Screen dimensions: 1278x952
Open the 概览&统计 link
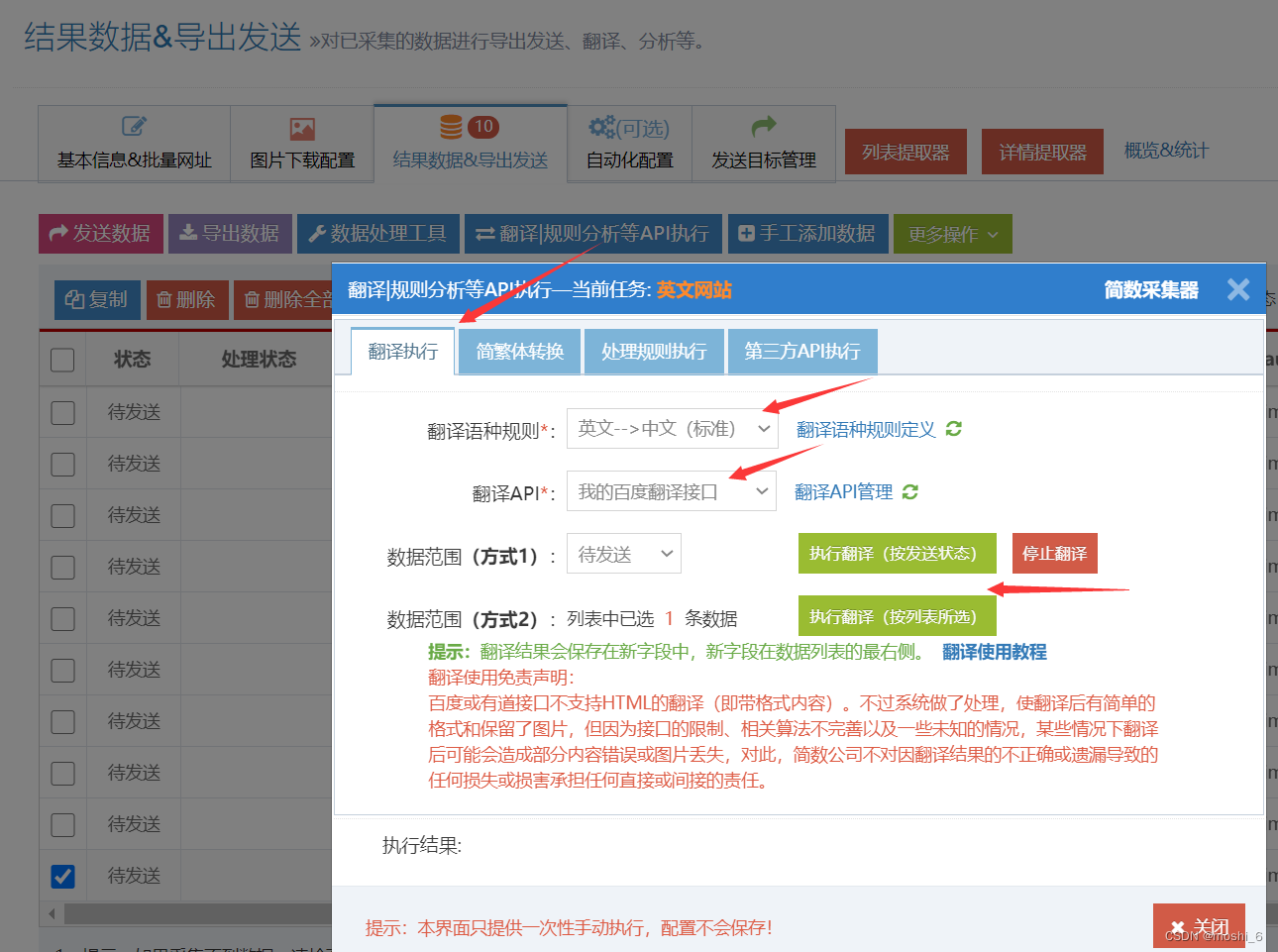click(1166, 151)
